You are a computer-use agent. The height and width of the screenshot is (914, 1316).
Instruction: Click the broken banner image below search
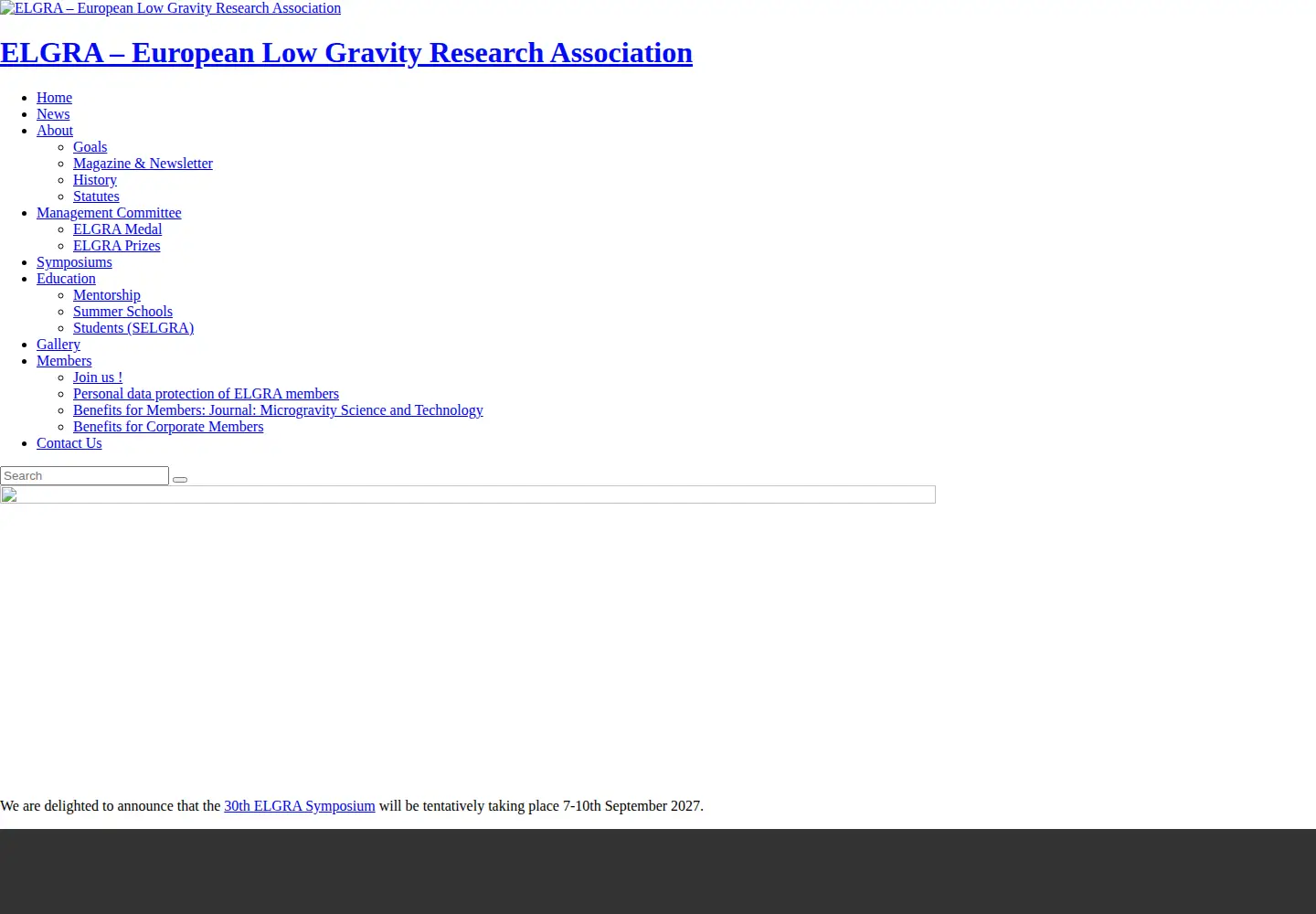(468, 494)
